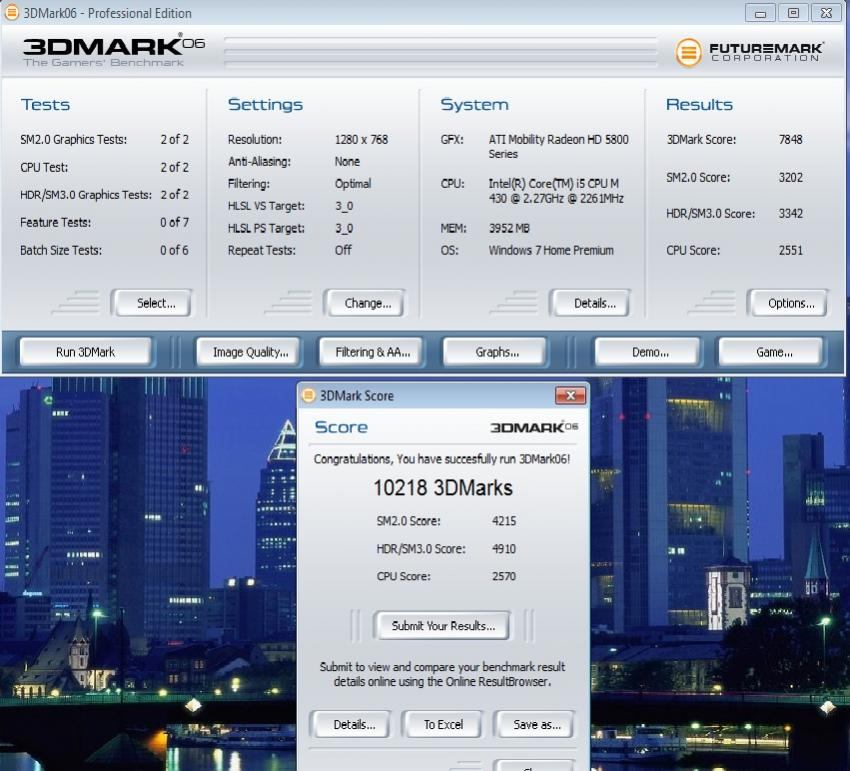Click the Congratulations message text
This screenshot has width=850, height=771.
[442, 459]
